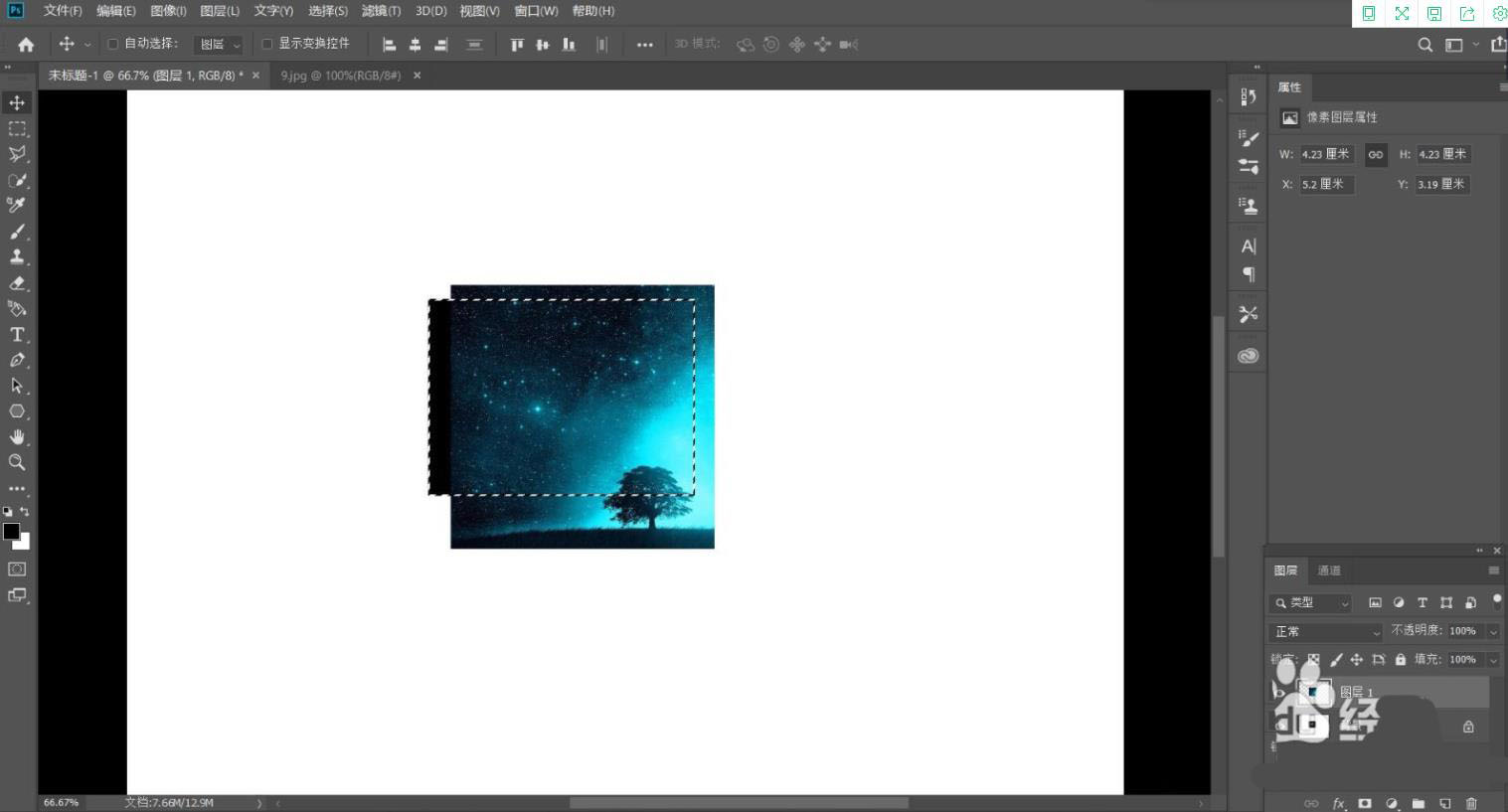Image resolution: width=1508 pixels, height=812 pixels.
Task: Open more align options (three dots)
Action: [x=645, y=45]
